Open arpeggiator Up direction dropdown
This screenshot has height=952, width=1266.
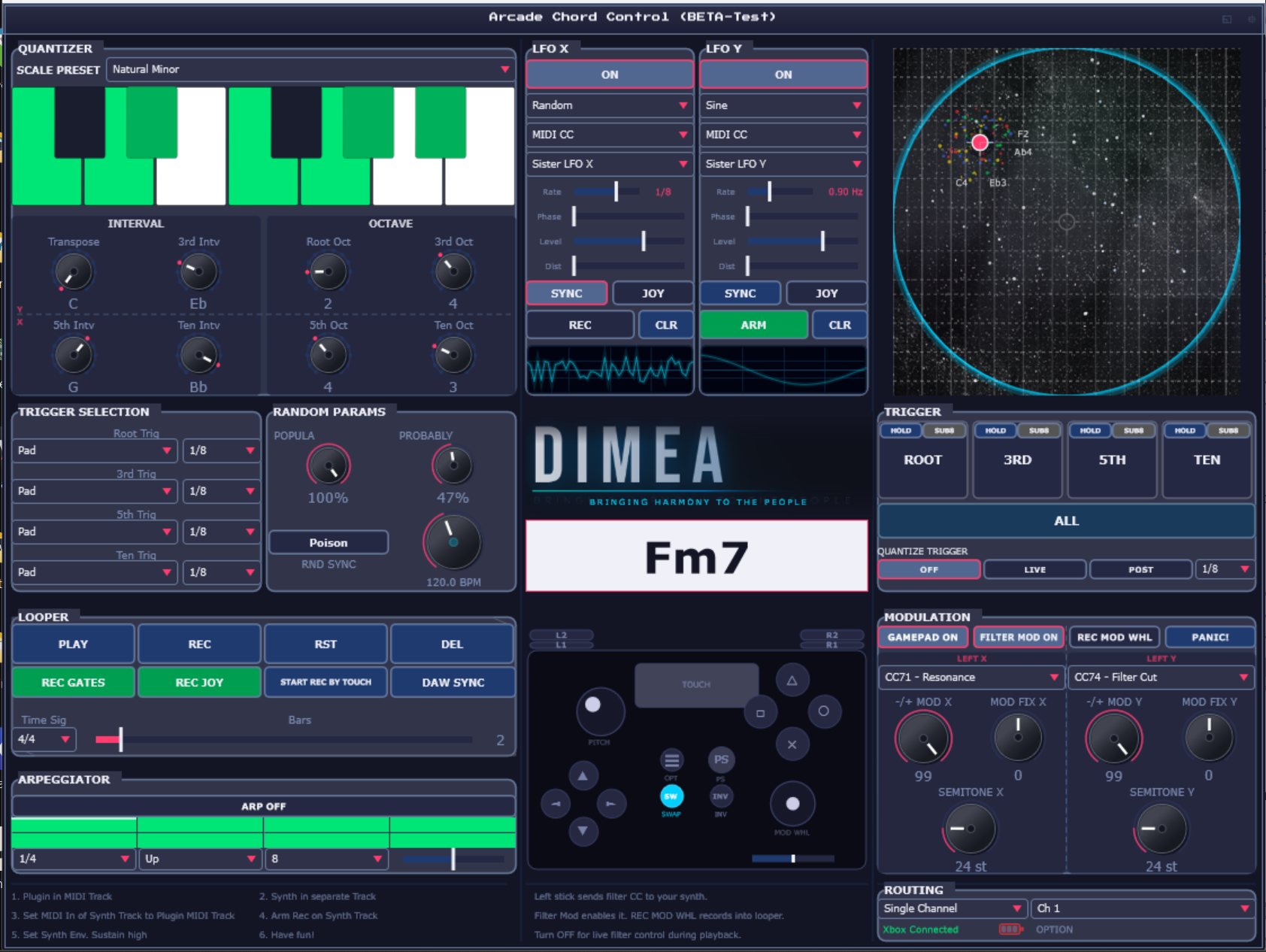(x=199, y=859)
